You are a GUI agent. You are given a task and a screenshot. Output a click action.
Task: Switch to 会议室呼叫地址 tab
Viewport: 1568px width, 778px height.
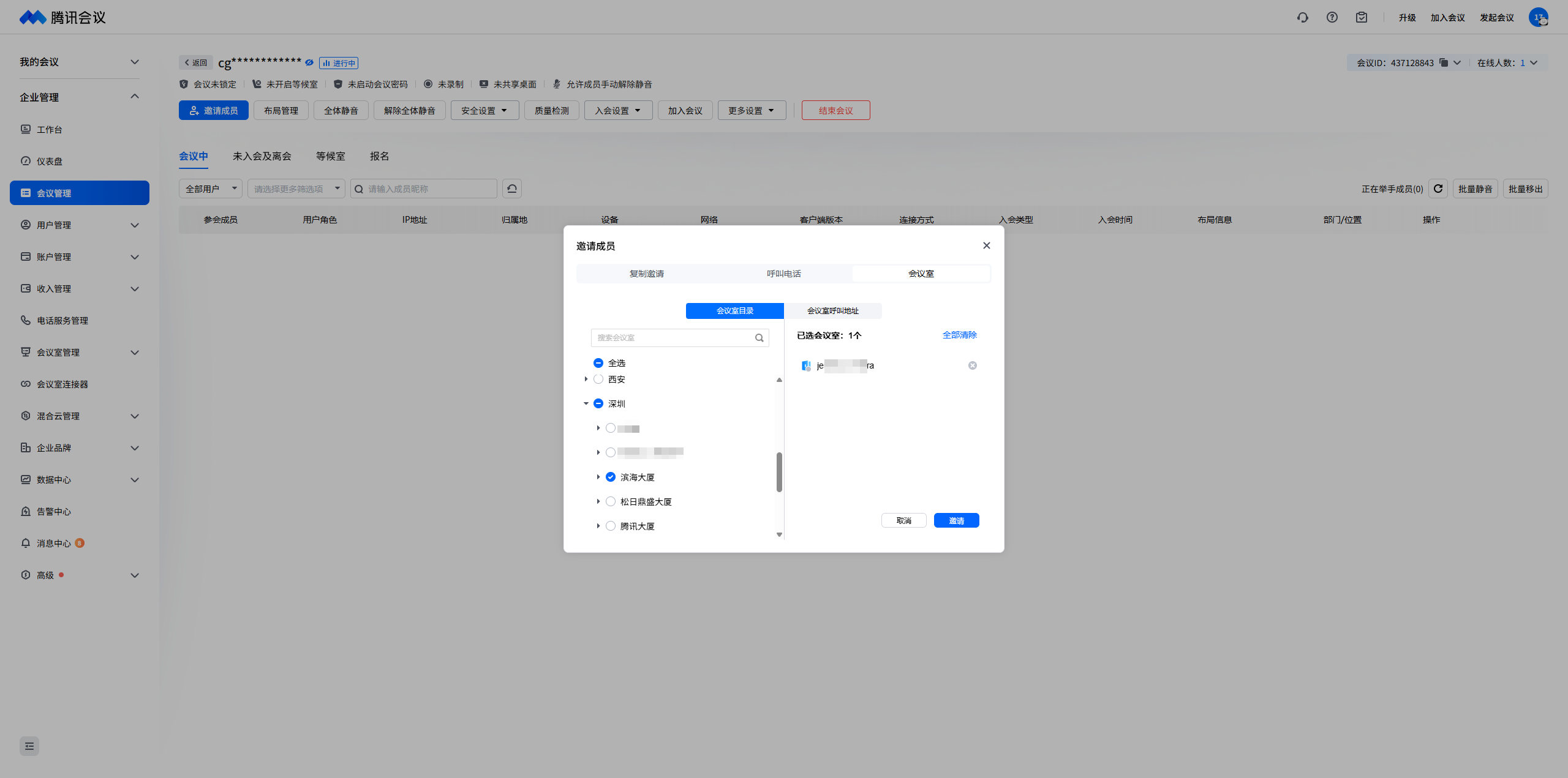click(832, 311)
